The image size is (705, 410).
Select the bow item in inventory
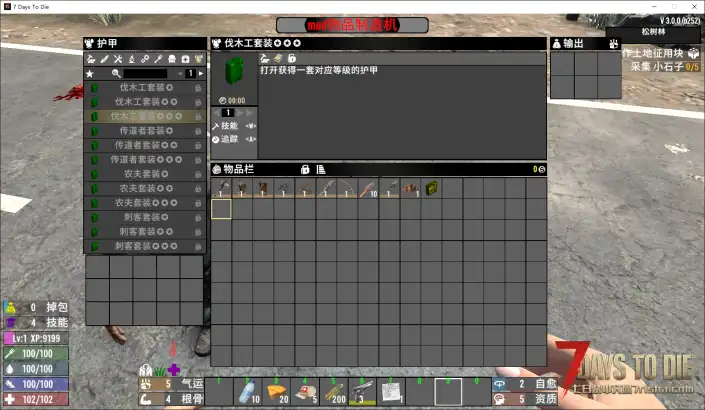point(347,188)
